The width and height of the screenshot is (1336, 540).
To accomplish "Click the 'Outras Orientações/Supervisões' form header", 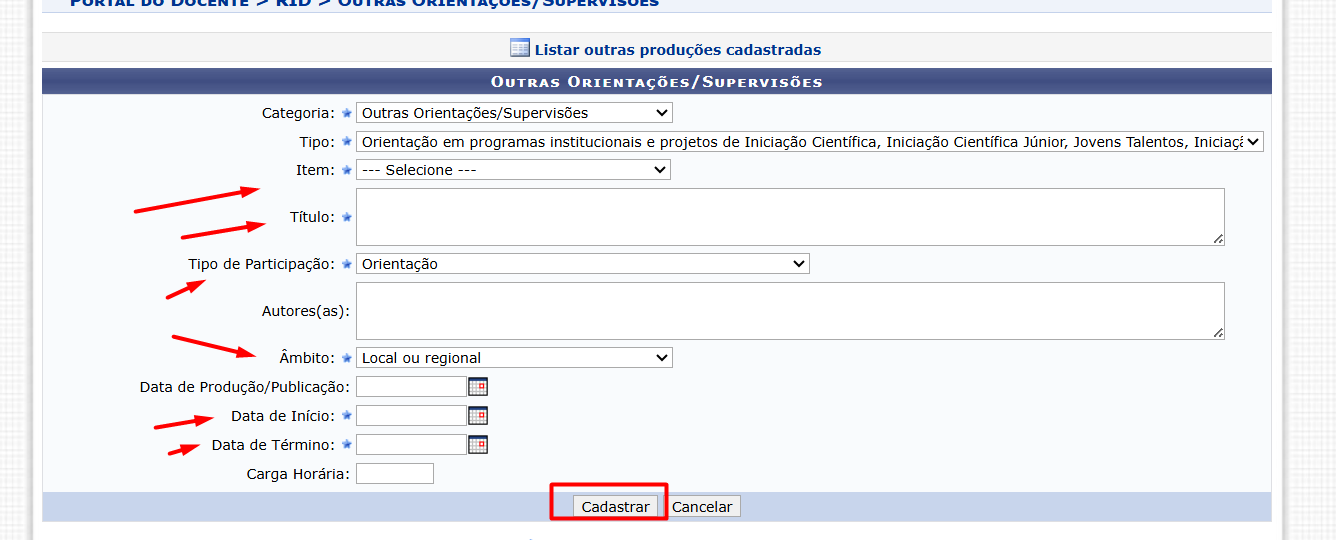I will (657, 81).
